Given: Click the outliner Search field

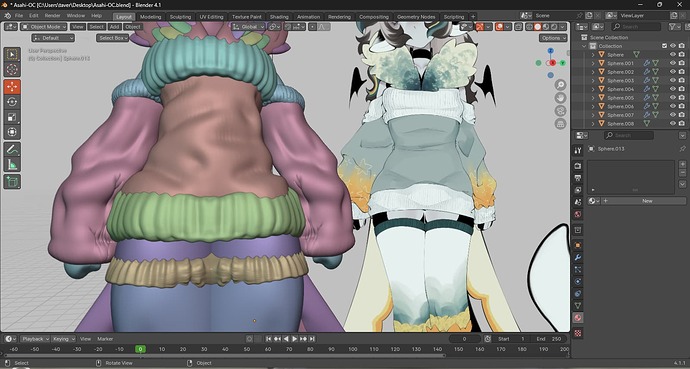Looking at the screenshot, I should [635, 27].
